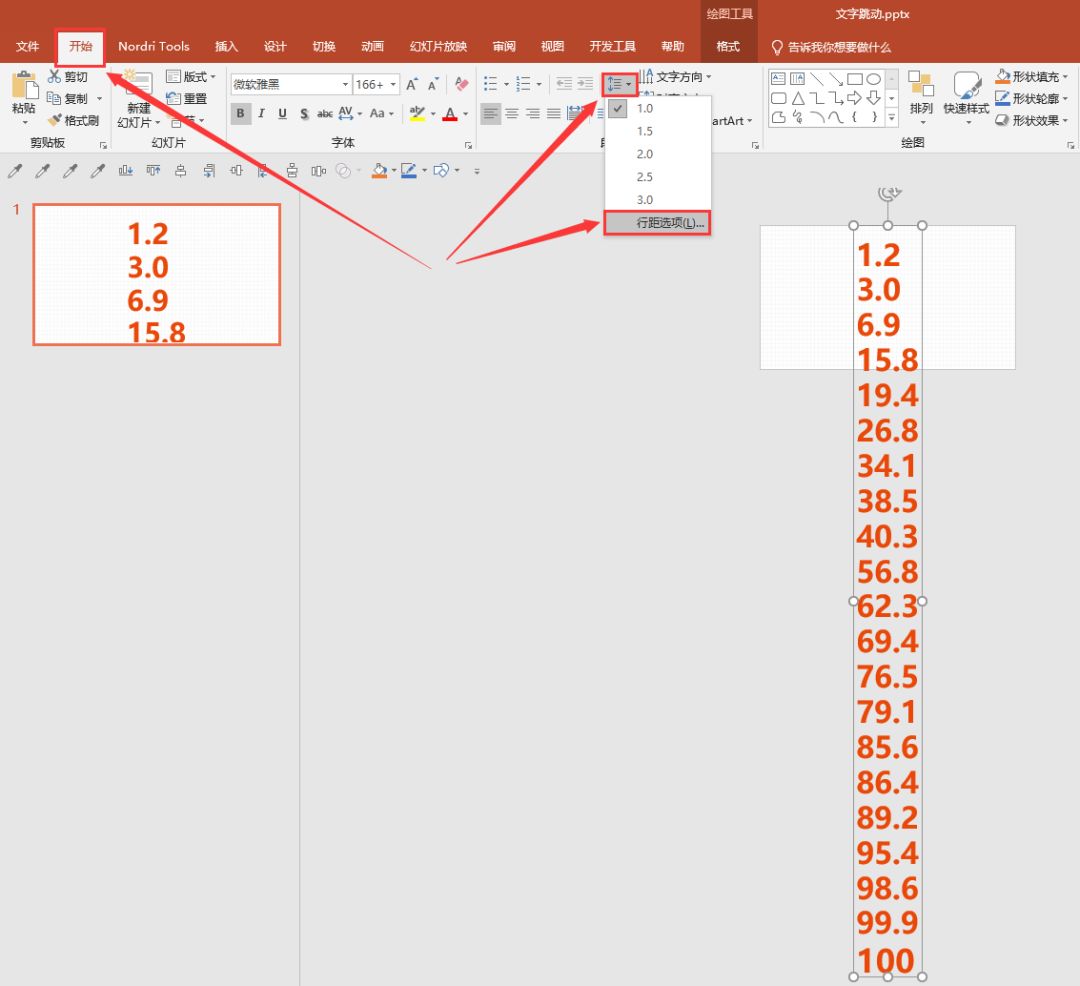The image size is (1080, 986).
Task: Click the yellow text highlight color button
Action: [417, 113]
